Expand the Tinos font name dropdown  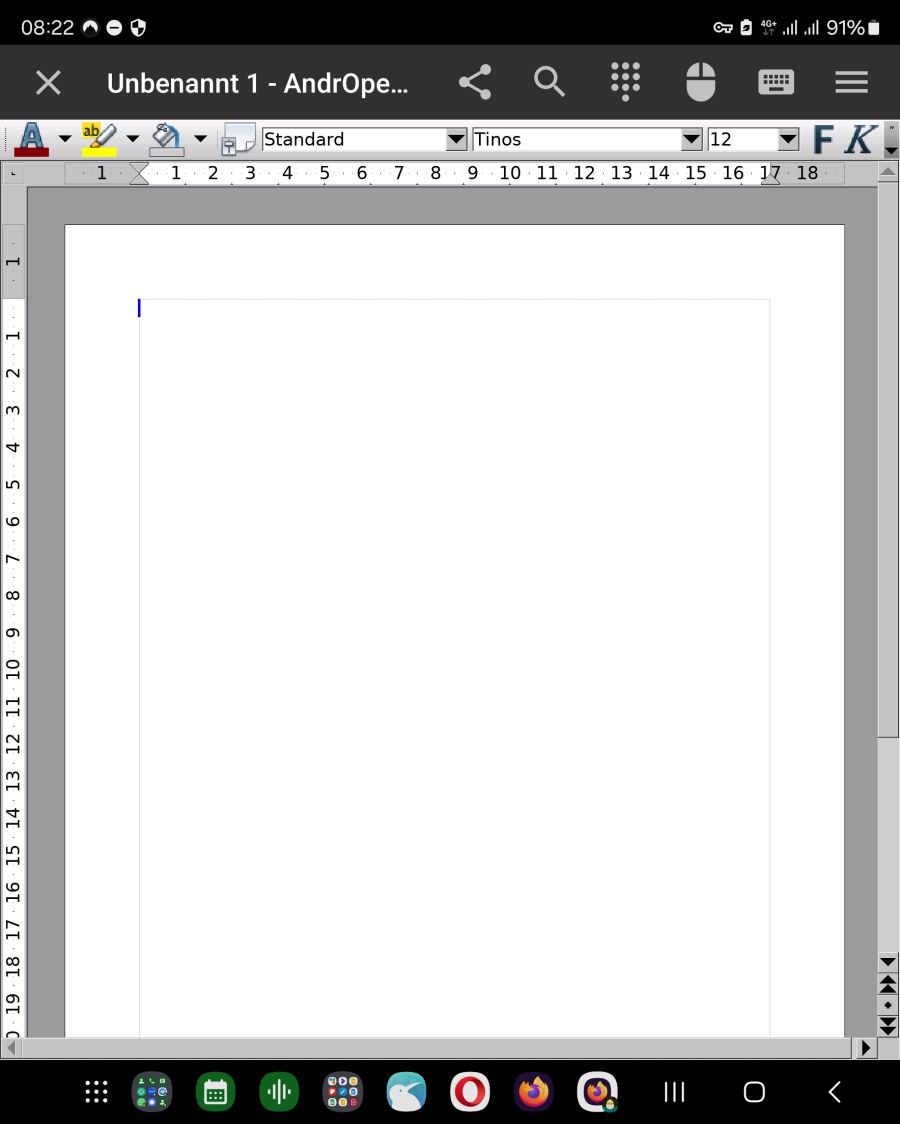[691, 140]
